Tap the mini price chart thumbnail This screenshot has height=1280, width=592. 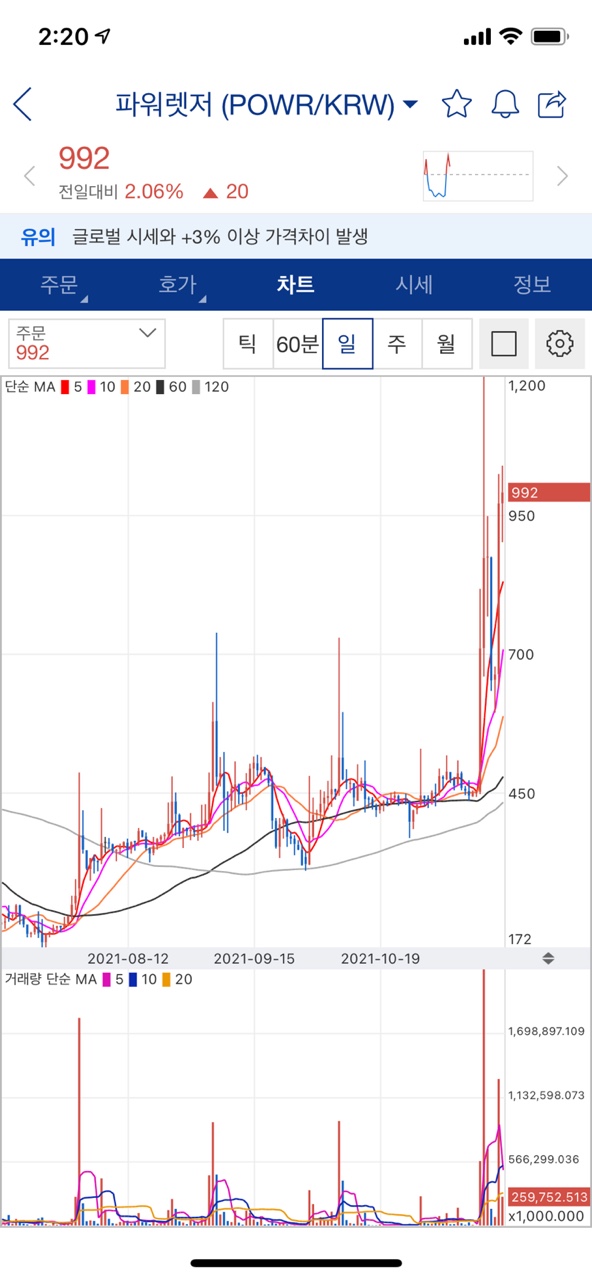478,176
